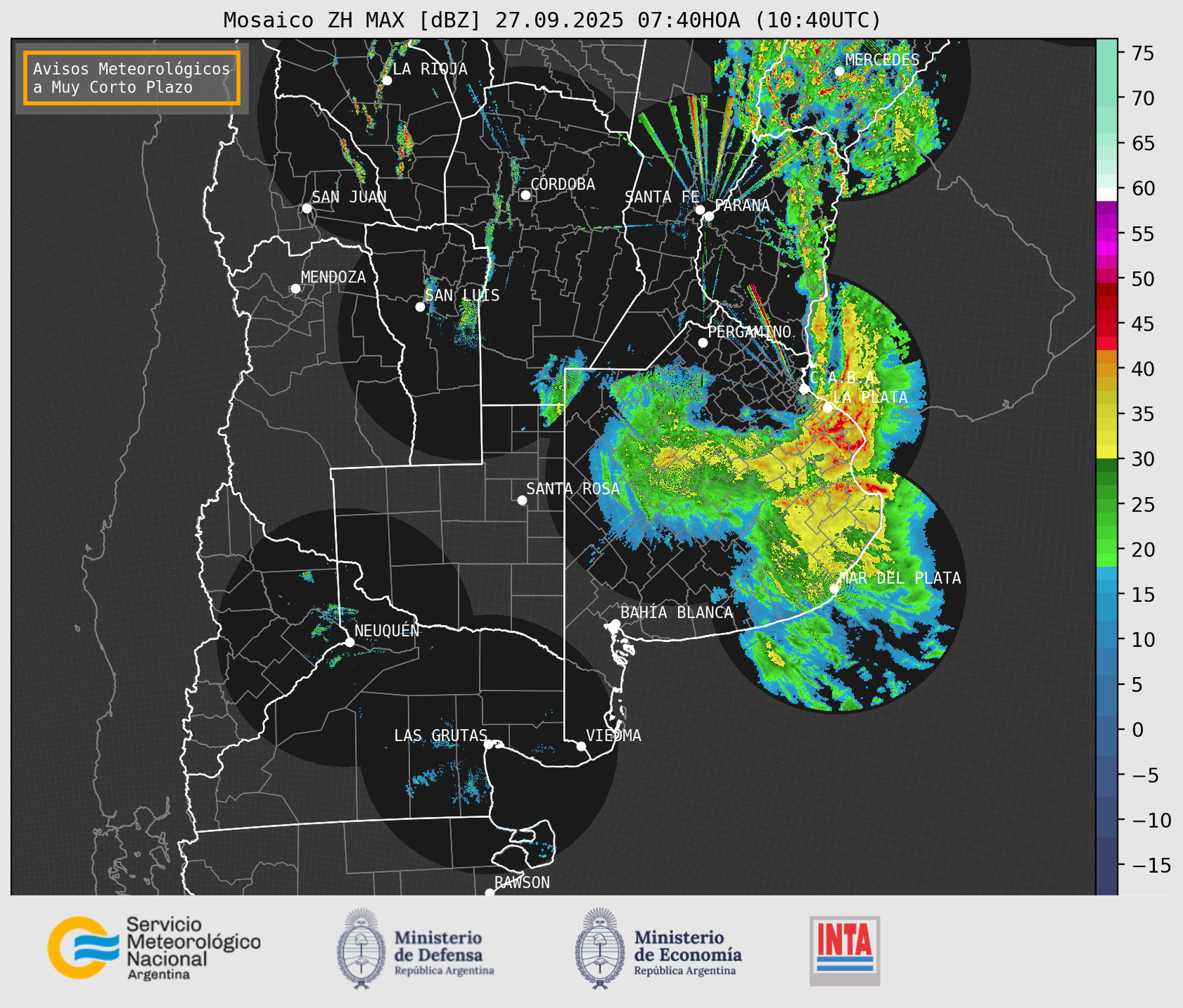Click the white 60 dBZ band on the color scale
The width and height of the screenshot is (1183, 1008).
pos(1107,193)
